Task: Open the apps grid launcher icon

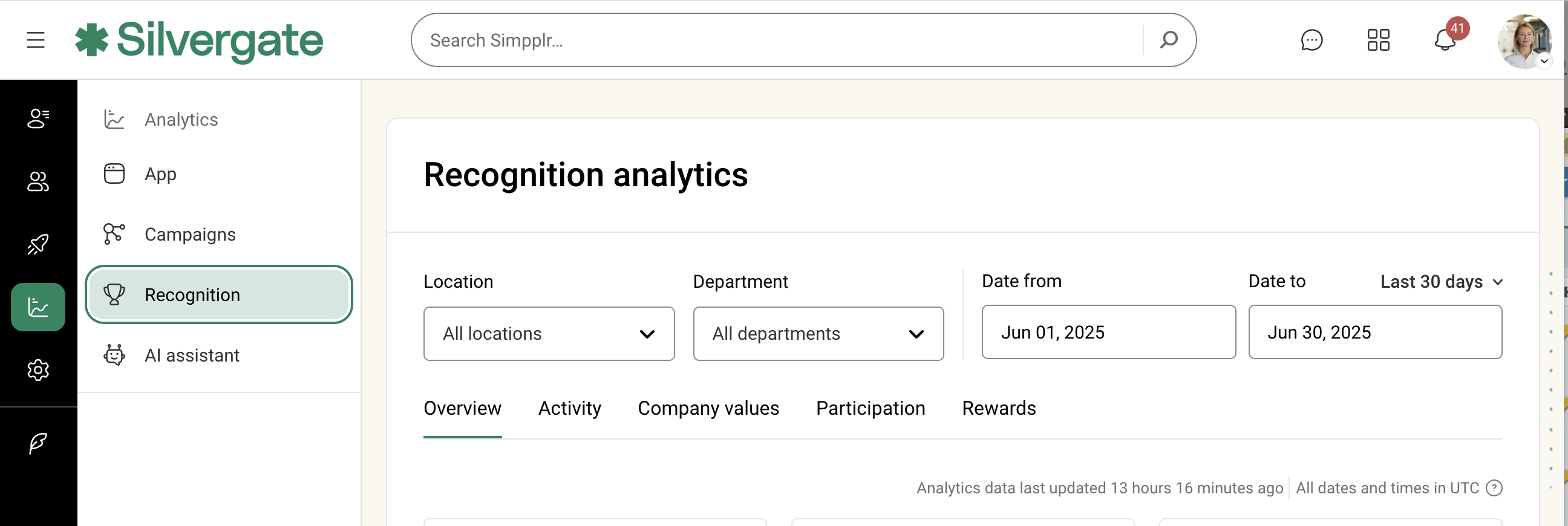Action: pyautogui.click(x=1378, y=40)
